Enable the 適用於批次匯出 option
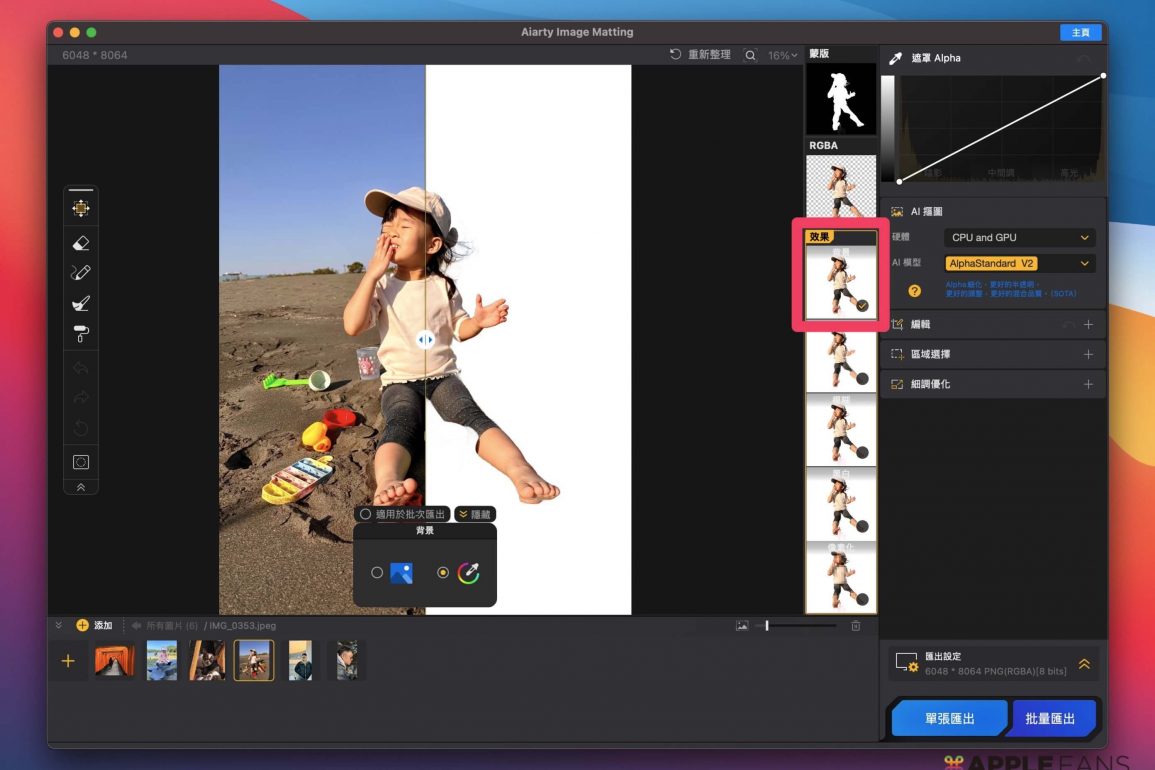 [x=366, y=514]
